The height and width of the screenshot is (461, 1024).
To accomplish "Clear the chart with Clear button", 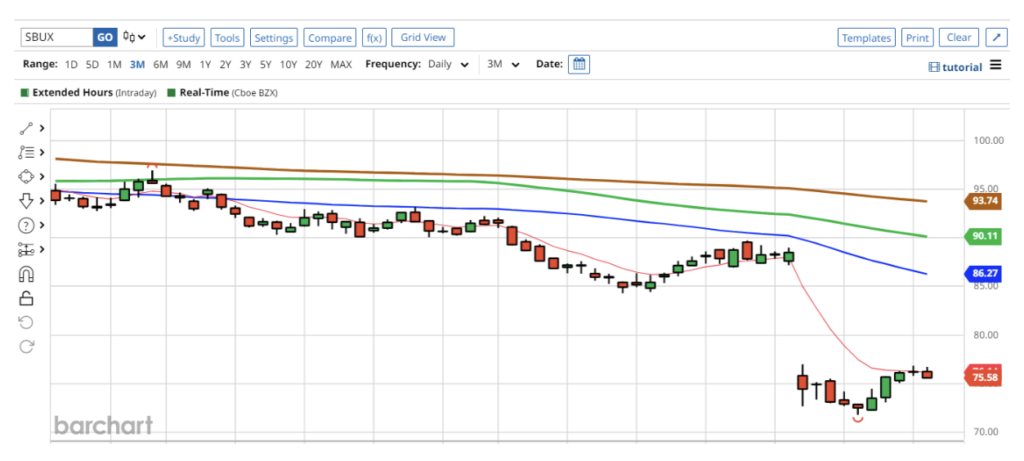I will point(959,38).
